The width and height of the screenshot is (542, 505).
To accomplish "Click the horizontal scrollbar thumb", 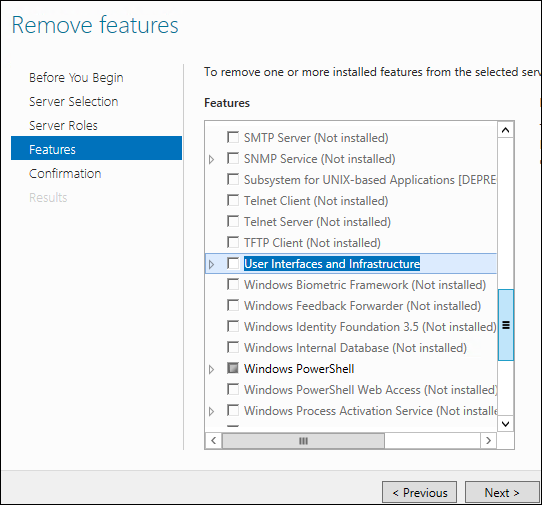I will 303,441.
